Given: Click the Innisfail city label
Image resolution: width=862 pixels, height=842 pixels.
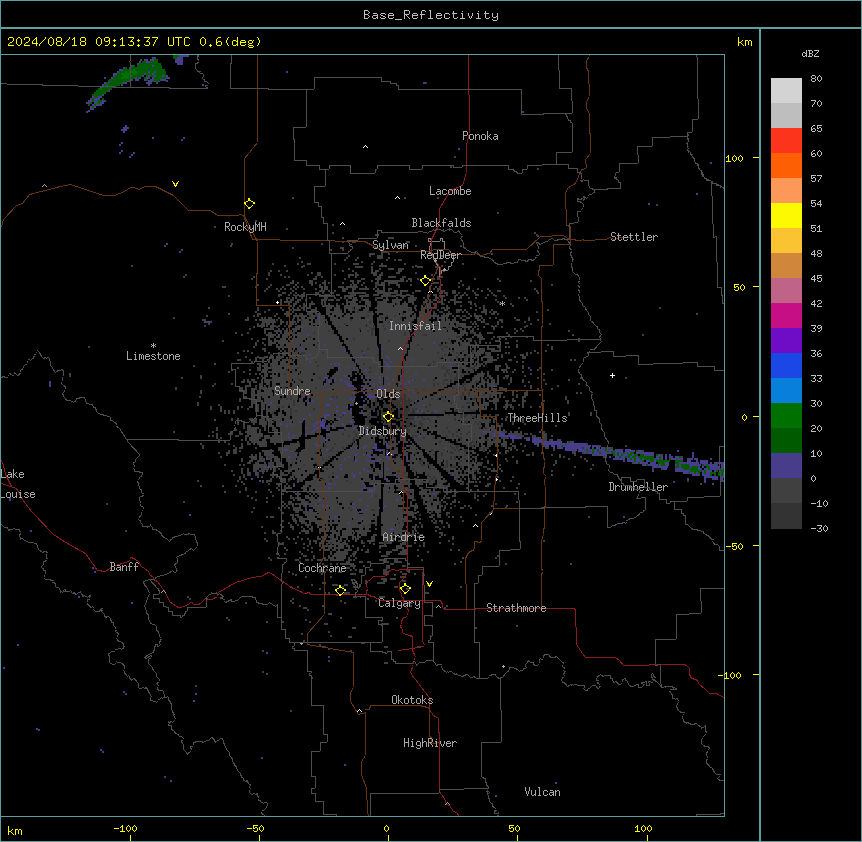Looking at the screenshot, I should tap(415, 326).
